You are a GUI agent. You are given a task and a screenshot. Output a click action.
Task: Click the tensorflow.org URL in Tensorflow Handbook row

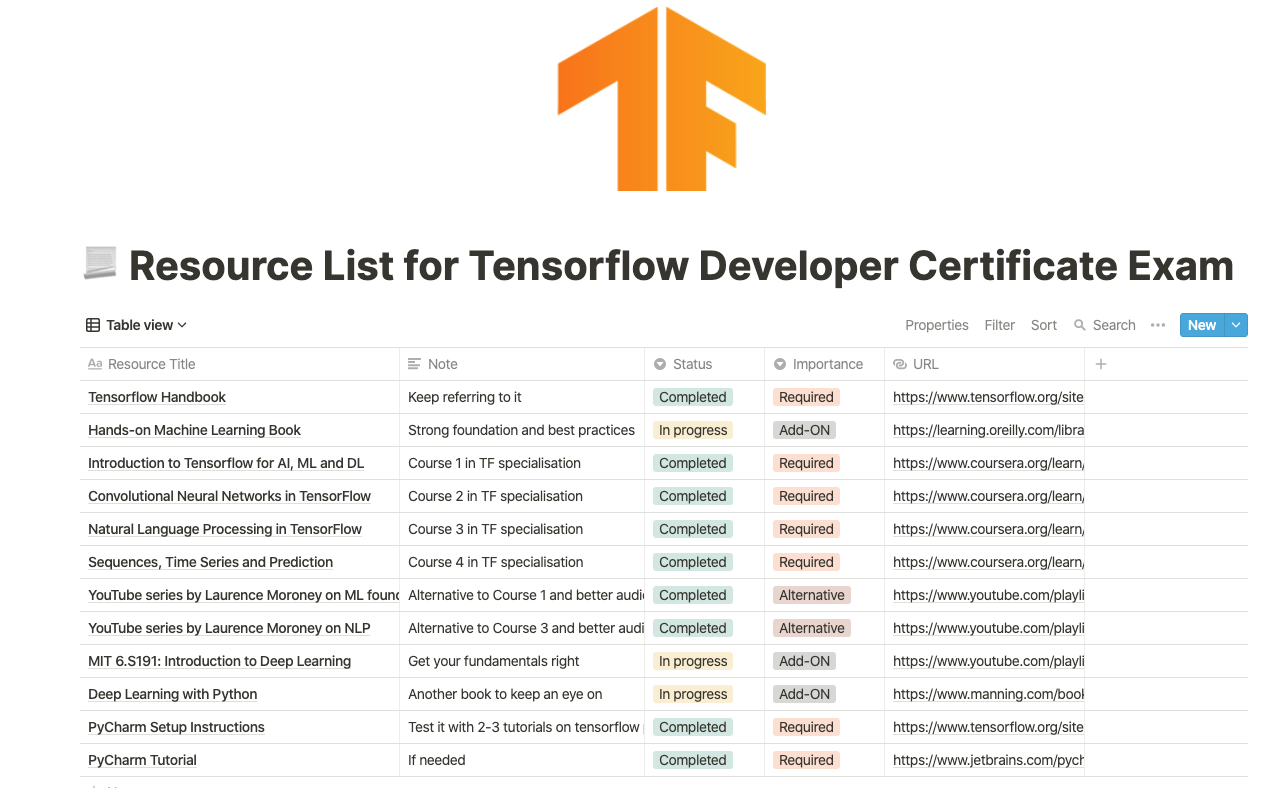(x=988, y=397)
